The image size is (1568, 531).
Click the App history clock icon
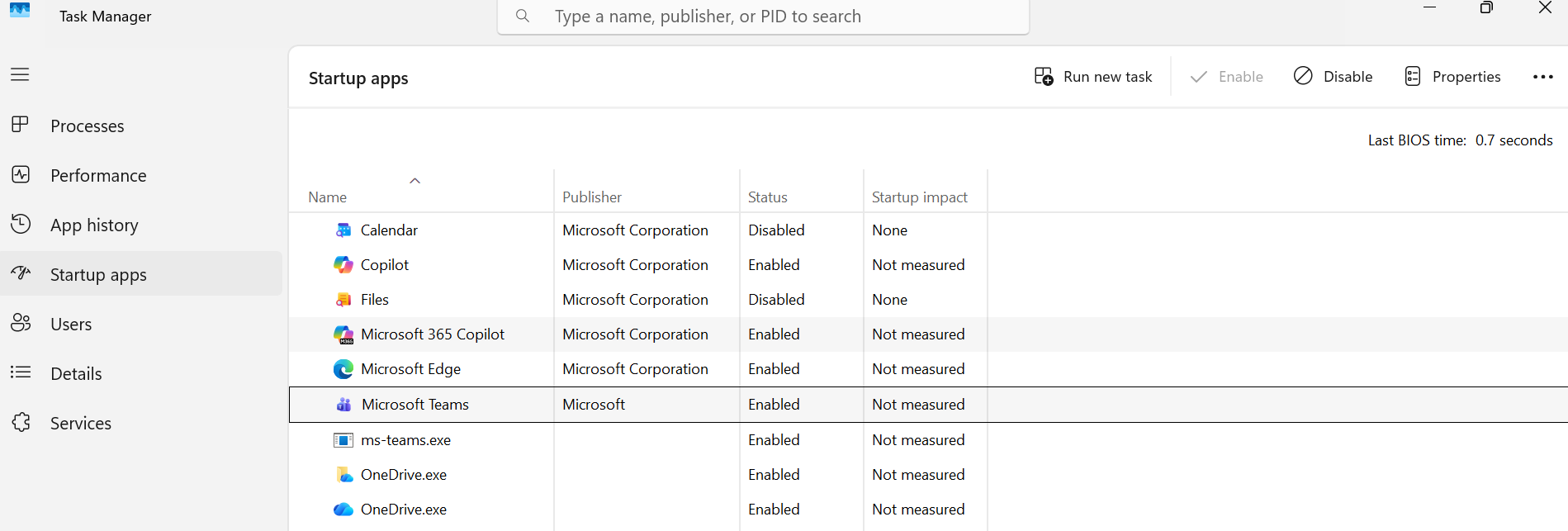click(21, 224)
